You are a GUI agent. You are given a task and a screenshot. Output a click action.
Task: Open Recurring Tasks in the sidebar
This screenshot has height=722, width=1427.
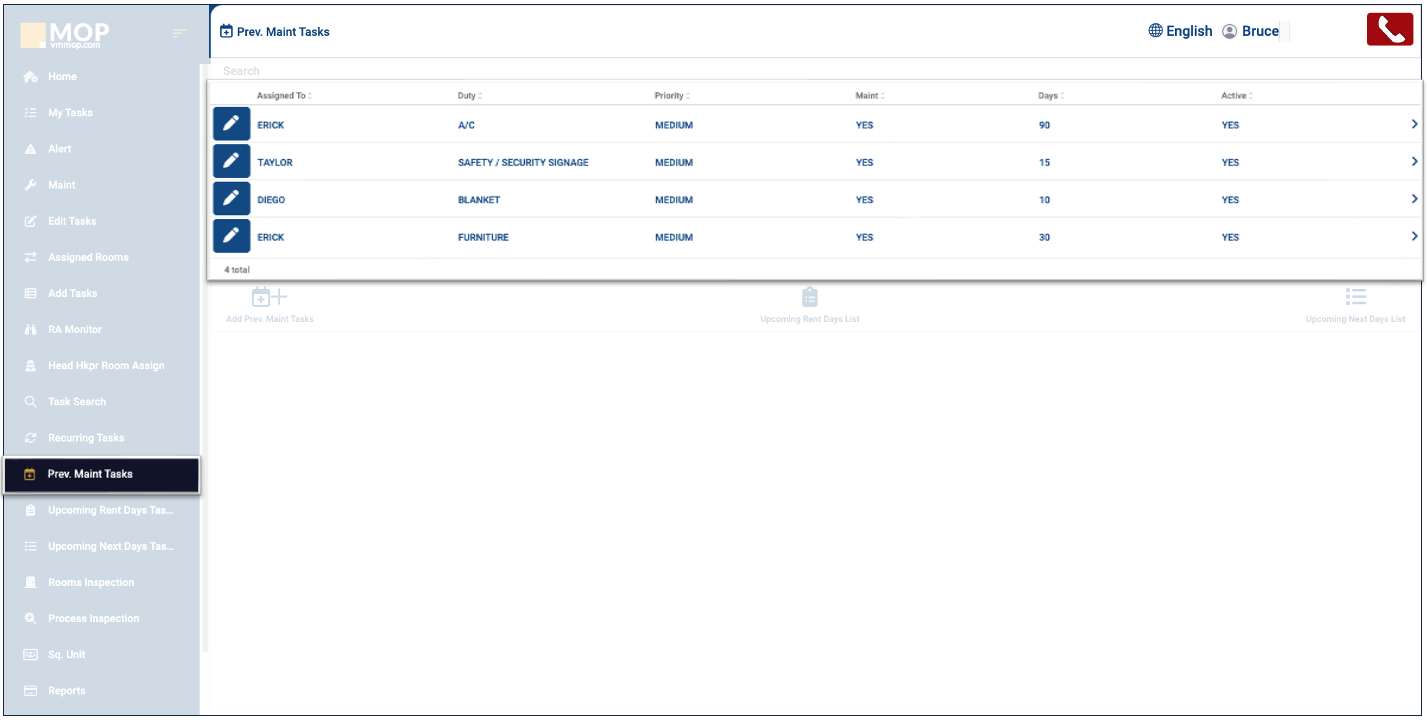(86, 438)
